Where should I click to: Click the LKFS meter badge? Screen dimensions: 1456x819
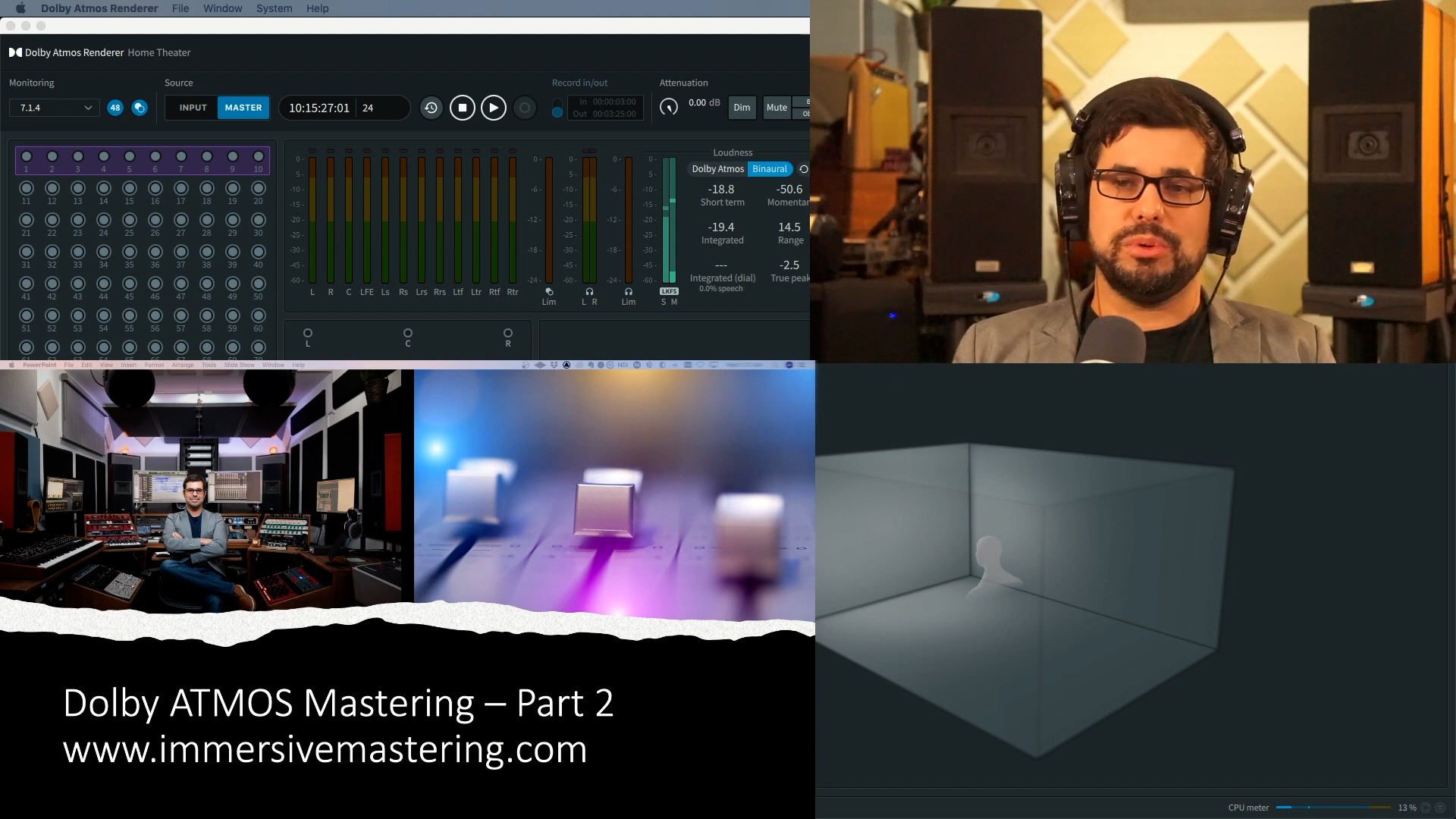pyautogui.click(x=669, y=291)
